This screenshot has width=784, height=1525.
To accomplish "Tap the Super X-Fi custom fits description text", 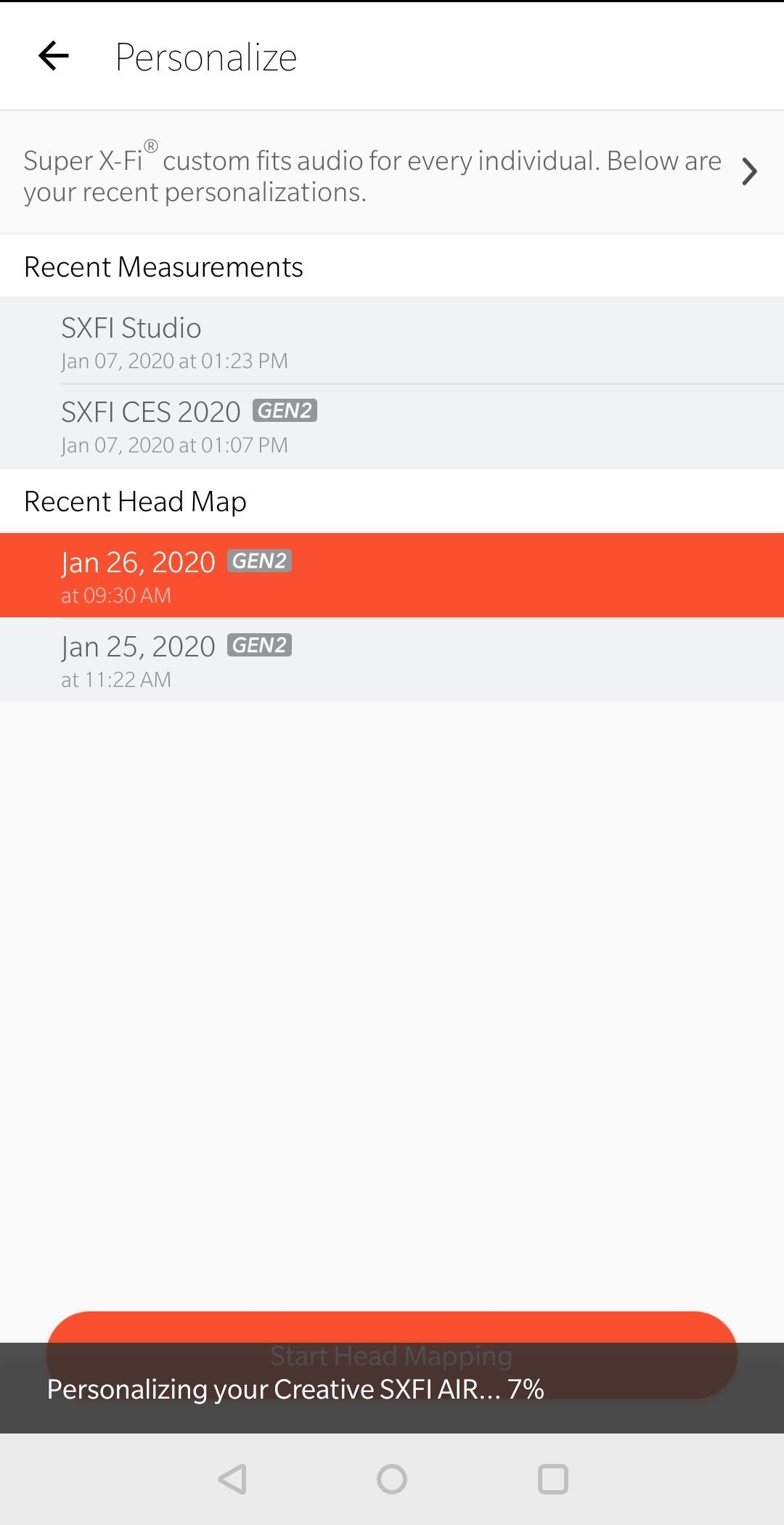I will click(x=372, y=176).
